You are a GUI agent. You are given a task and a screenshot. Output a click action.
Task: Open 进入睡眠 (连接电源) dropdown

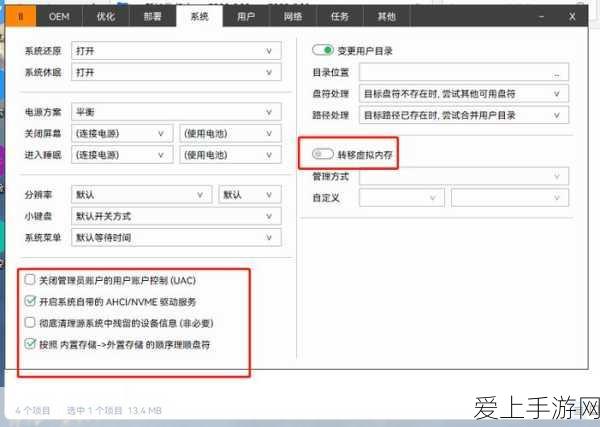(x=122, y=155)
